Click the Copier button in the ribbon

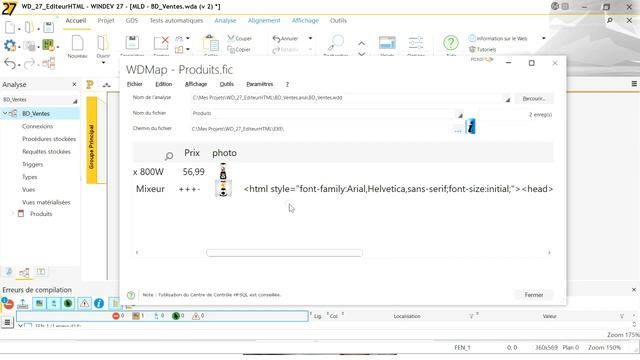pos(239,49)
